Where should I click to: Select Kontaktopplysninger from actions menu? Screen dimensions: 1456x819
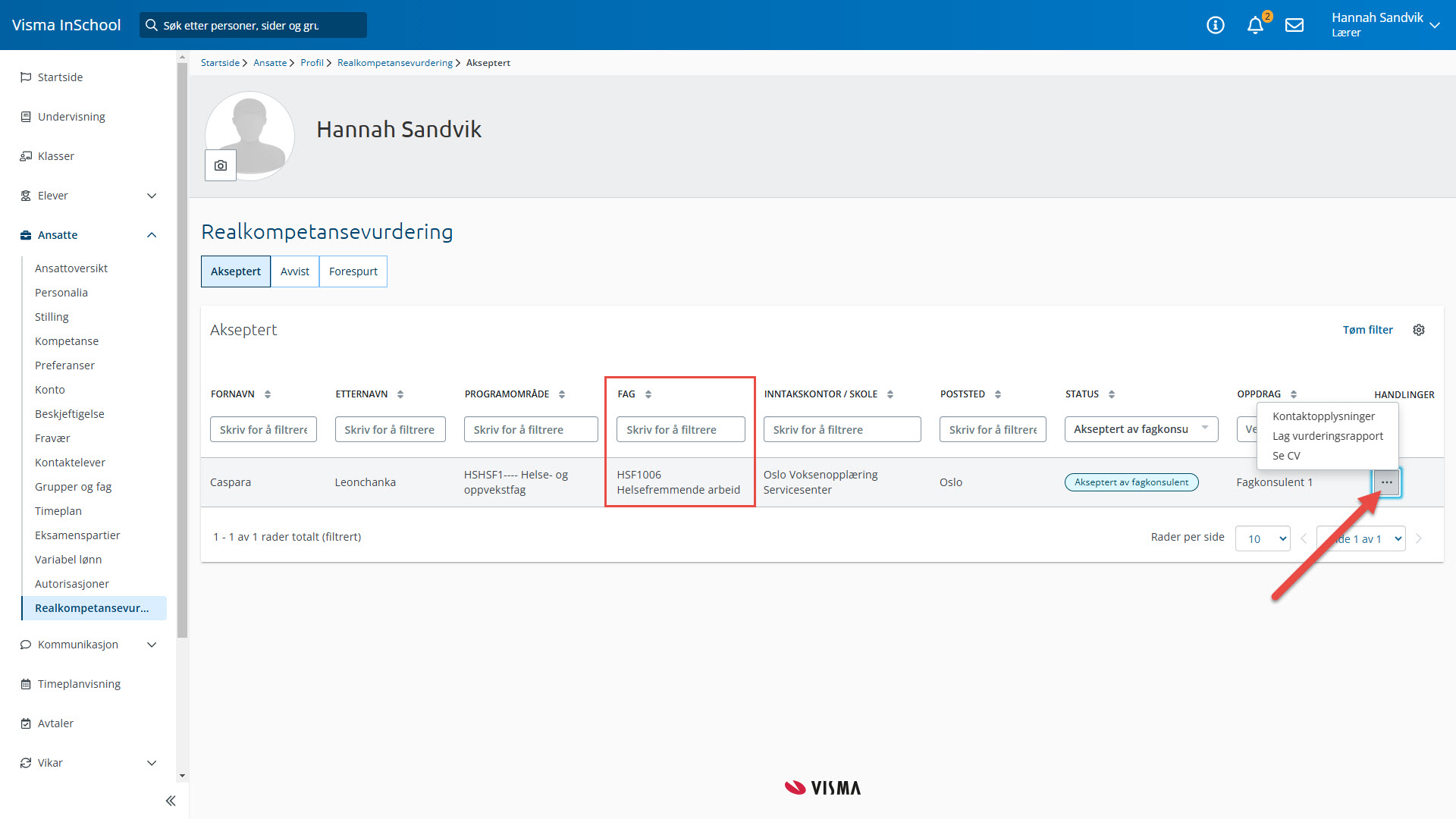1323,416
